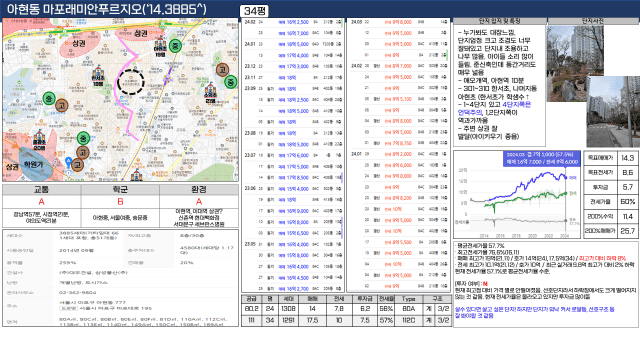Click the 목표매매가 value 14.3

pos(628,158)
